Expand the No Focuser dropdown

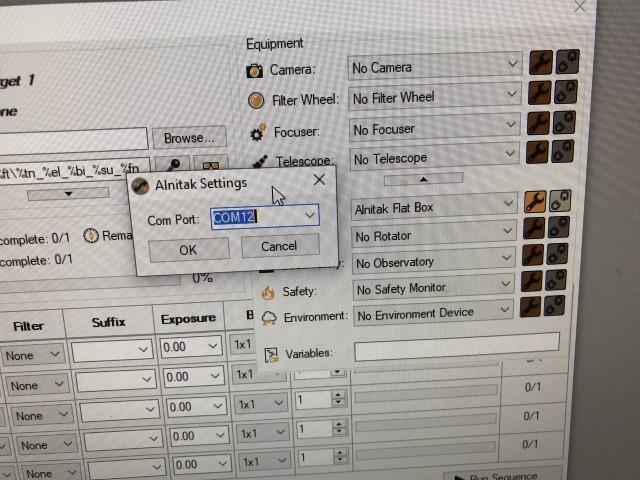[511, 124]
